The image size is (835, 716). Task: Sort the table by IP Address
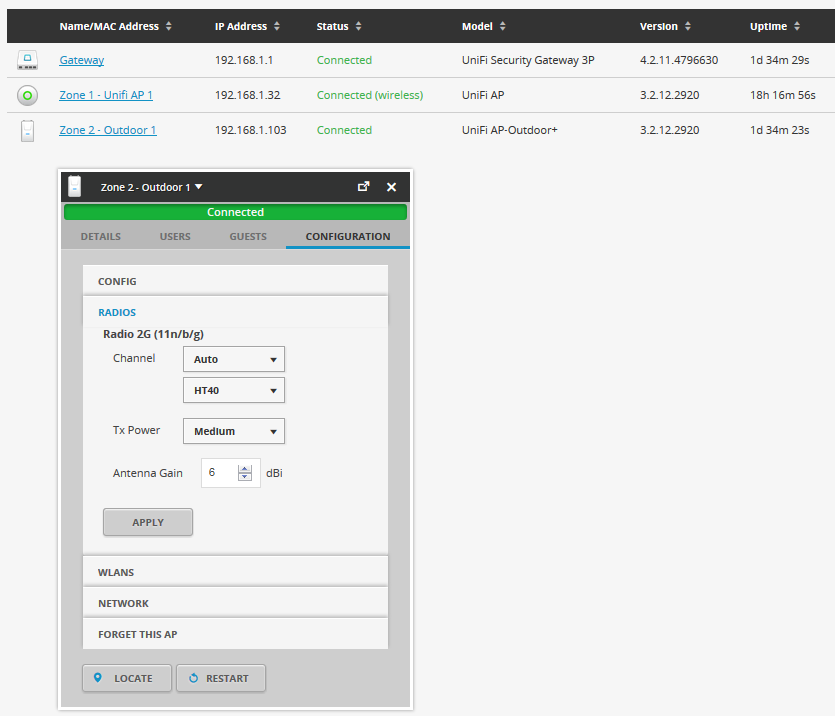pos(247,26)
